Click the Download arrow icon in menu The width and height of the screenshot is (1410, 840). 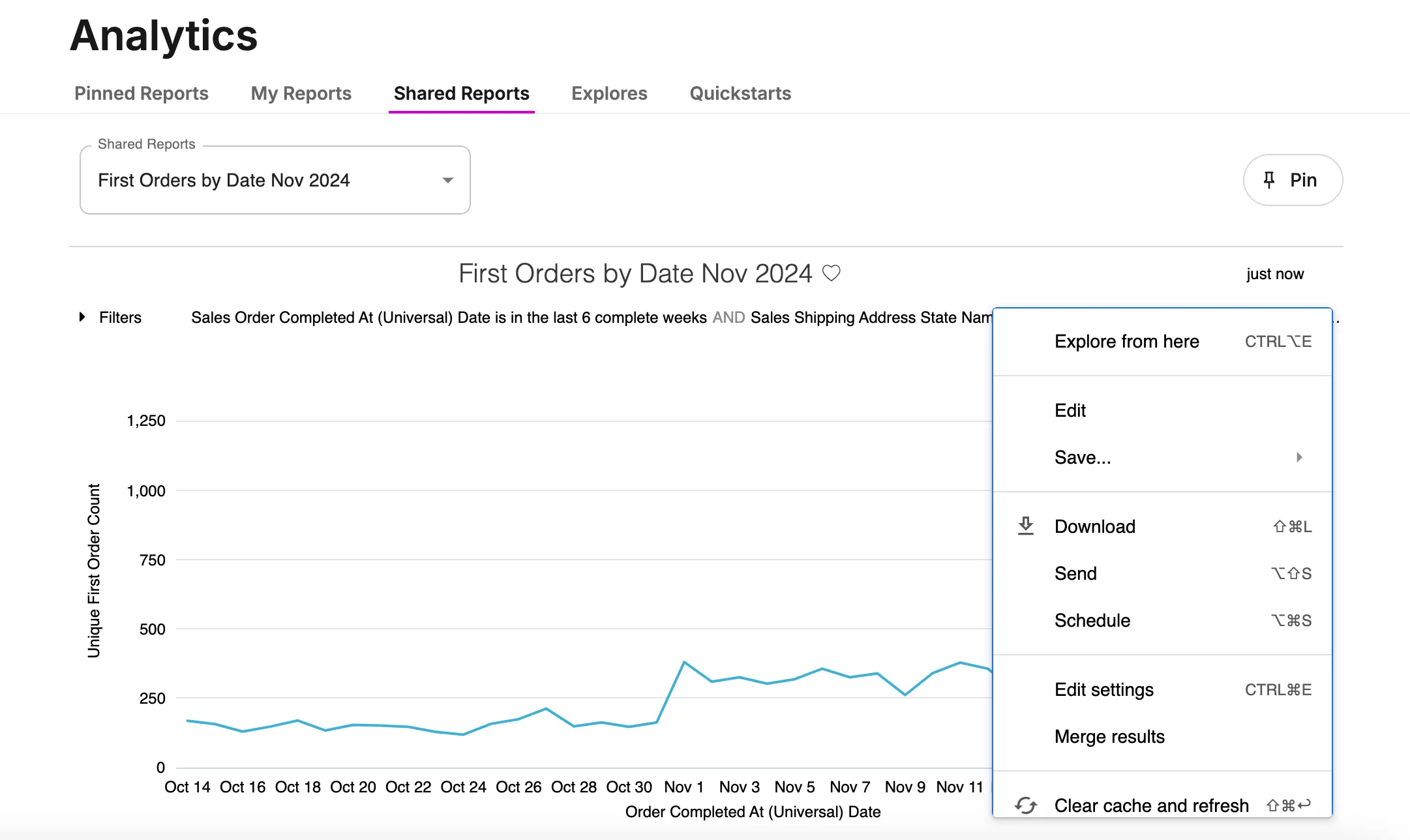pyautogui.click(x=1026, y=526)
